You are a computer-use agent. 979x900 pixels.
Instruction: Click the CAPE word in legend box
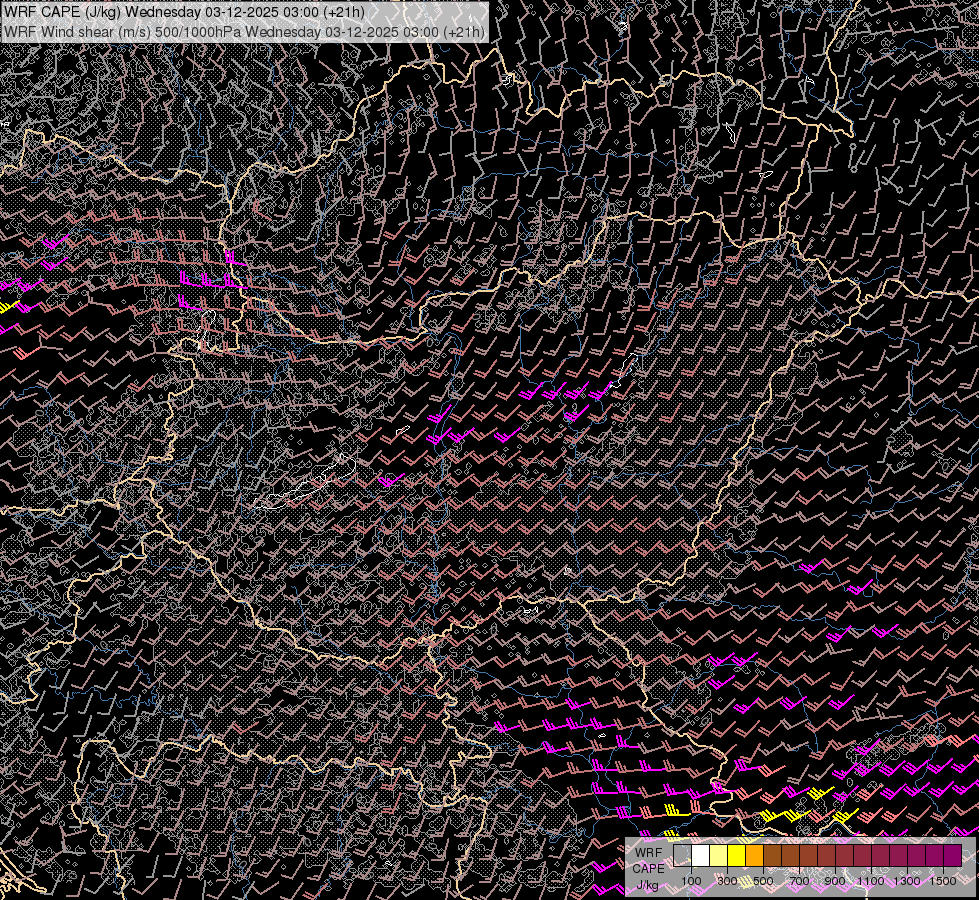(648, 868)
